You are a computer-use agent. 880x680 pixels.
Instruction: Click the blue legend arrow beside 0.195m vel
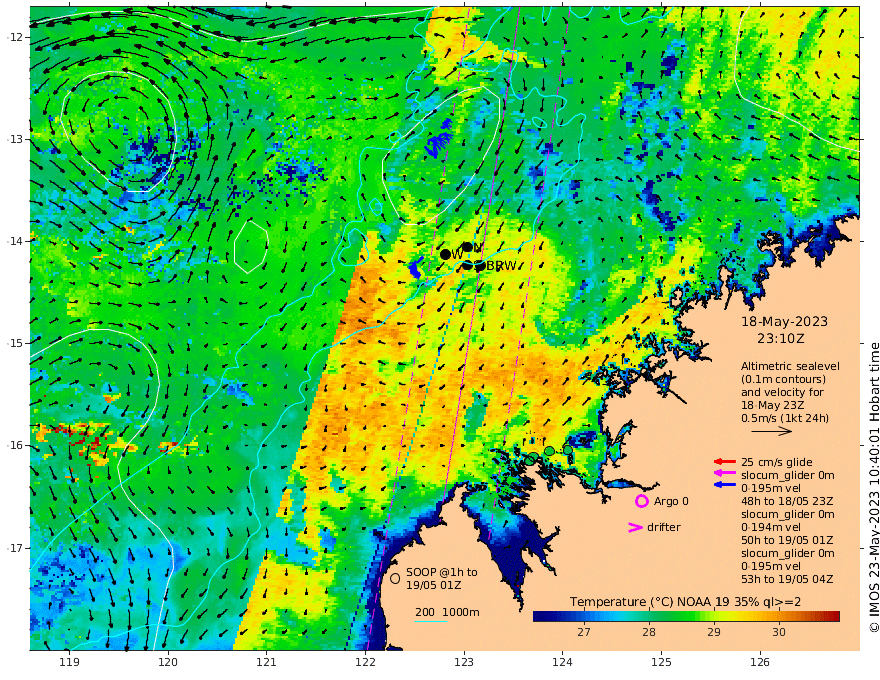pyautogui.click(x=725, y=484)
